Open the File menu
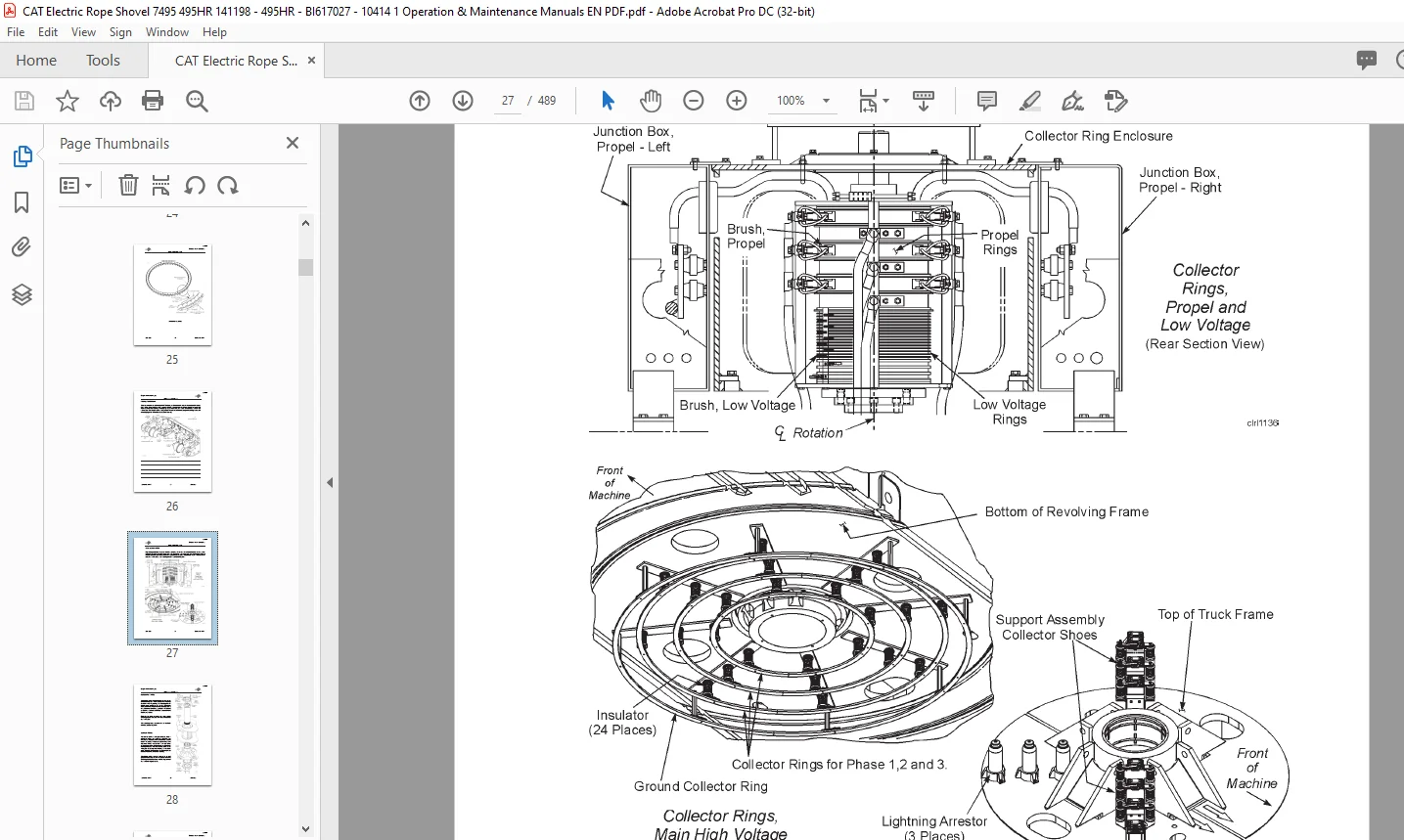Image resolution: width=1404 pixels, height=840 pixels. point(16,32)
